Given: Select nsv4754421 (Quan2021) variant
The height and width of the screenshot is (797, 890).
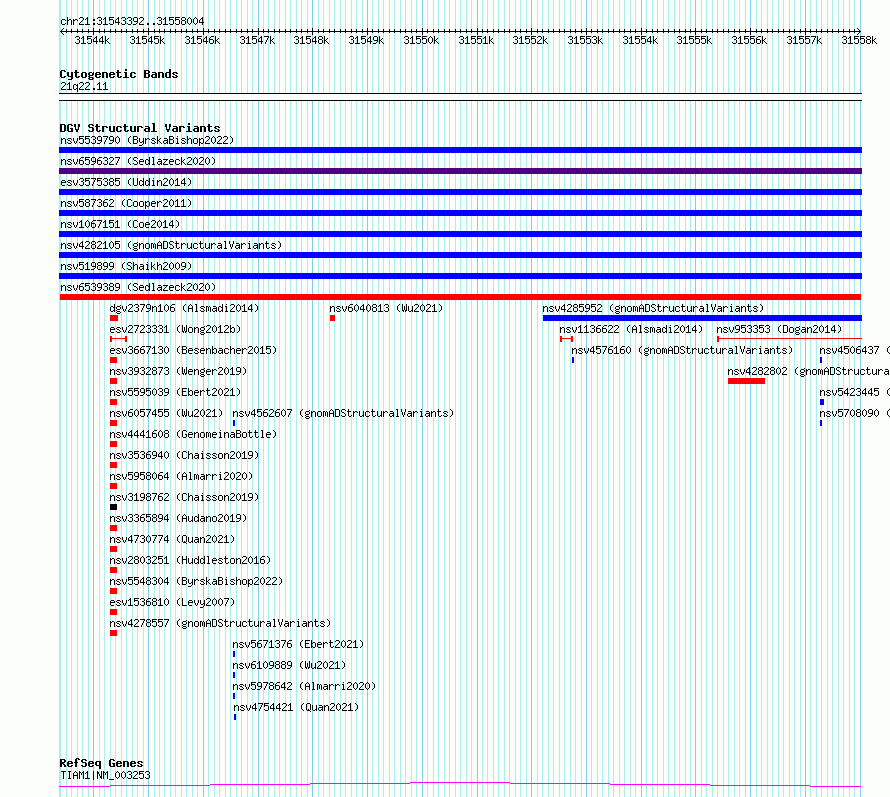Looking at the screenshot, I should pyautogui.click(x=296, y=707).
